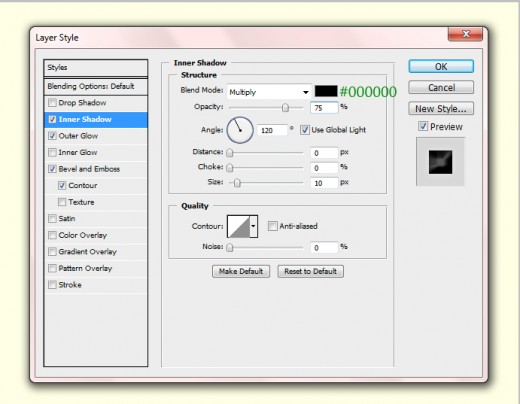Click Reset to Default button
Viewport: 520px width, 404px height.
[310, 271]
